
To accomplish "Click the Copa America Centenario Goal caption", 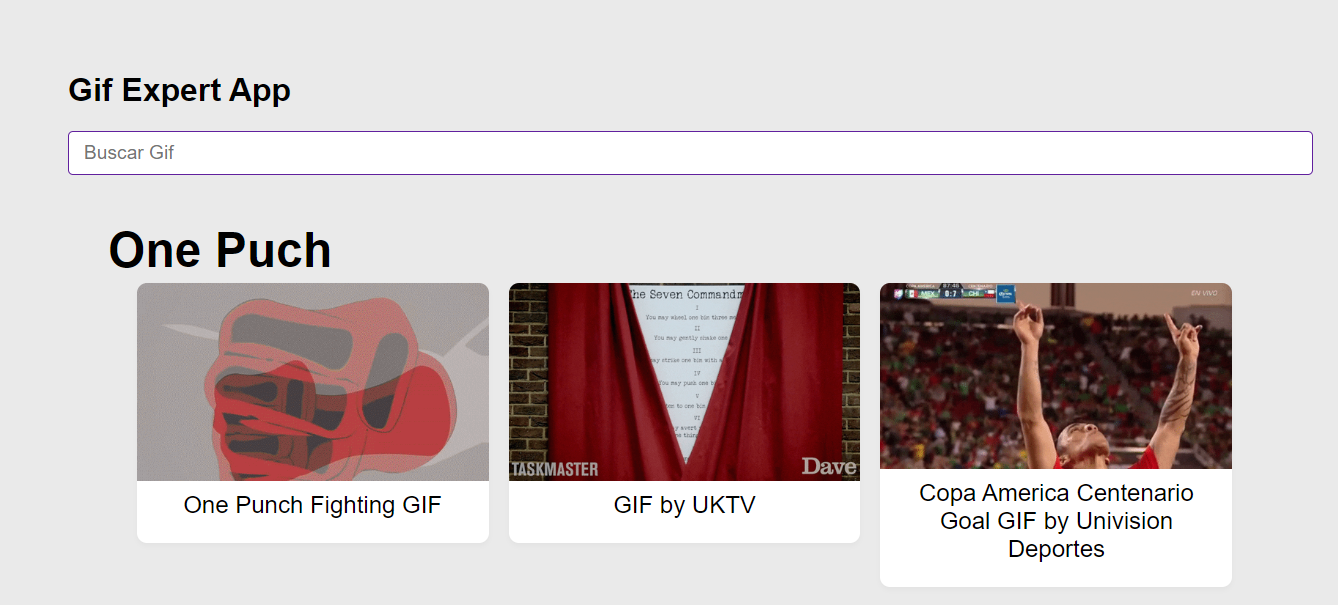I will click(x=1056, y=521).
